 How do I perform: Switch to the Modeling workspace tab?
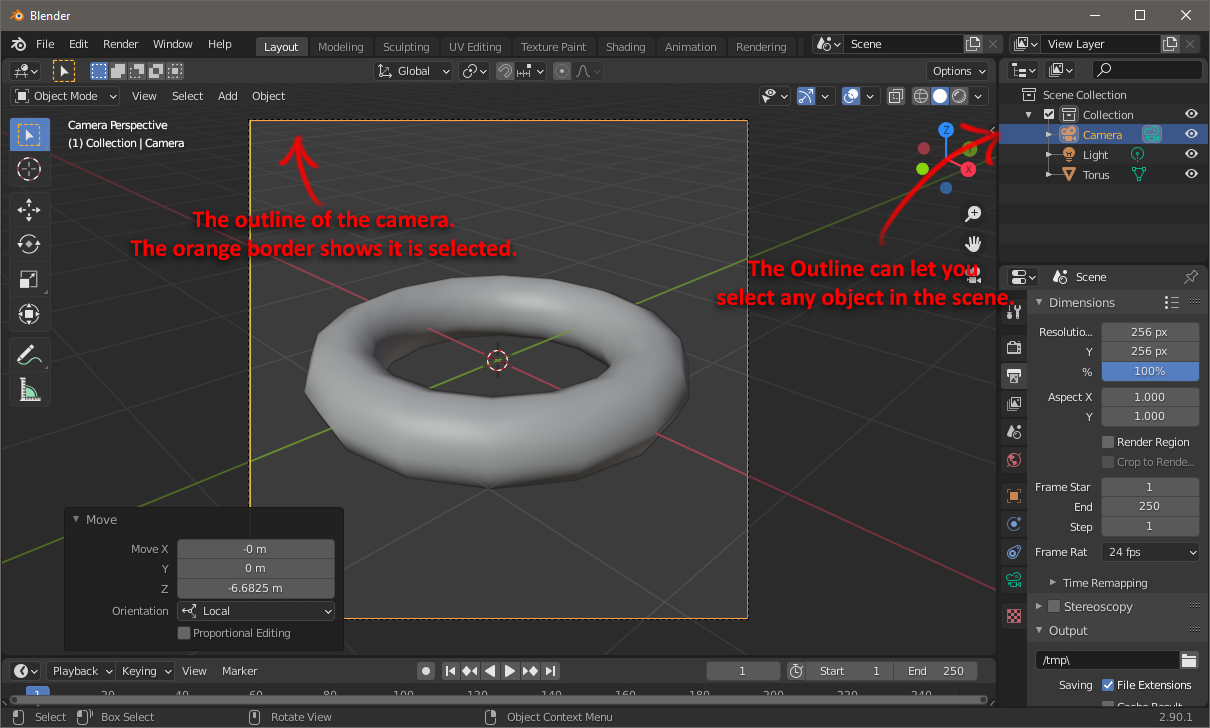(341, 47)
